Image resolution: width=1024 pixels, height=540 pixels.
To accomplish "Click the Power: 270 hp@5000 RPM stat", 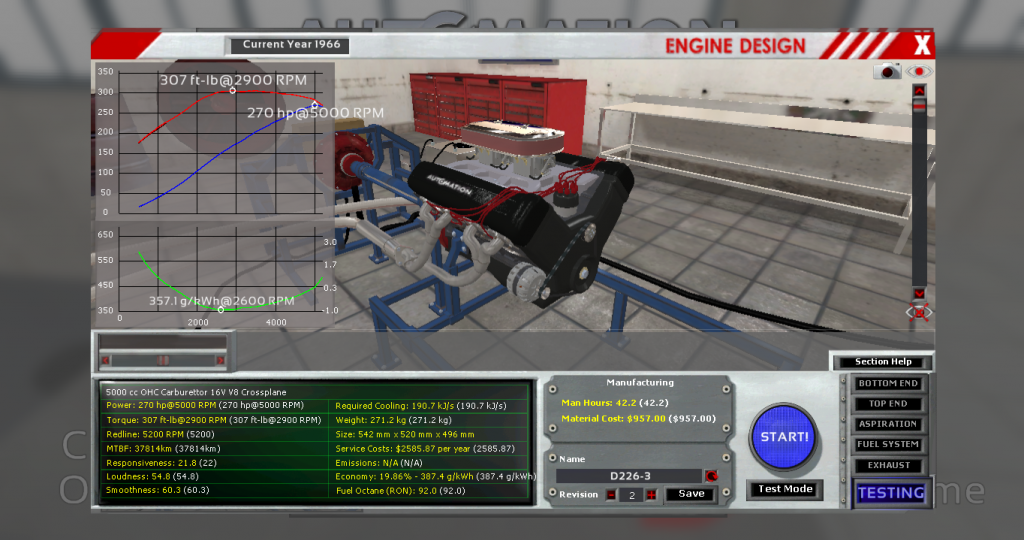I will (x=204, y=405).
